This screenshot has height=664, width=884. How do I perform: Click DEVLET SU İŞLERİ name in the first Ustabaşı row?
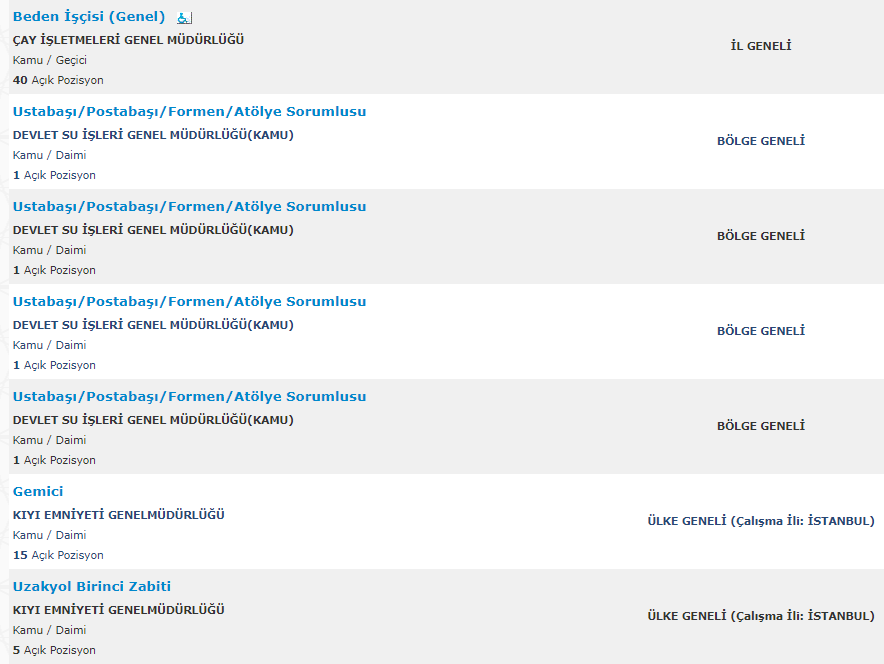153,135
